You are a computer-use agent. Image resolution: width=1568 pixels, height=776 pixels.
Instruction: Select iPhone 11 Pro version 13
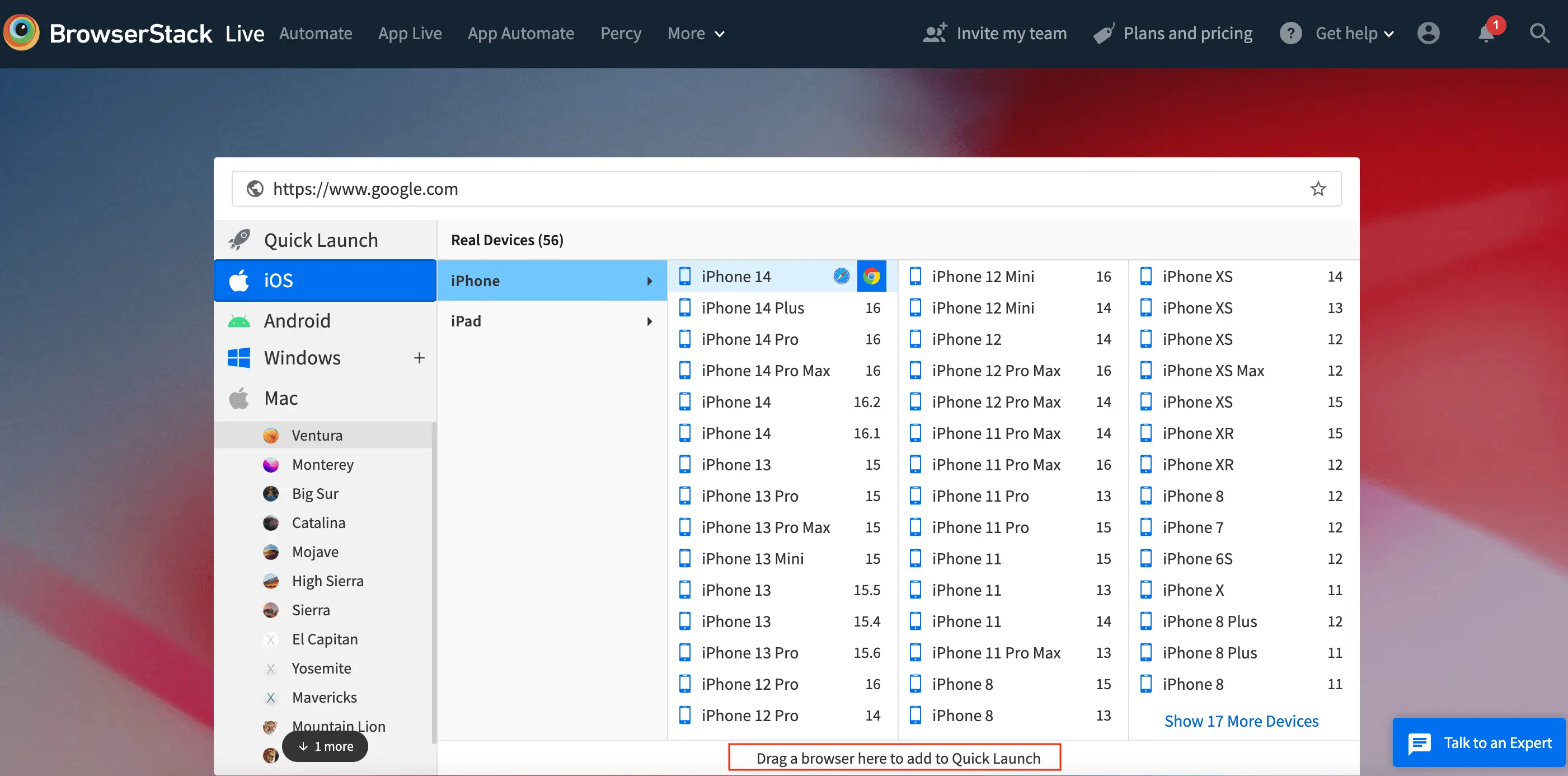(1012, 496)
